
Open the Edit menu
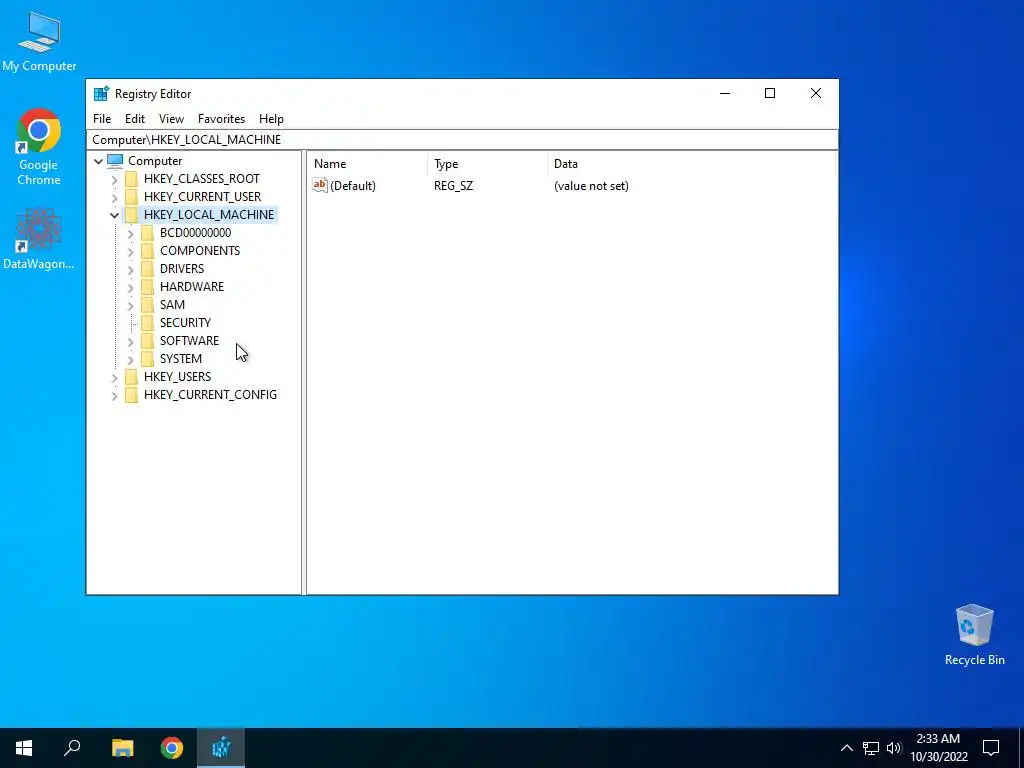click(x=135, y=119)
